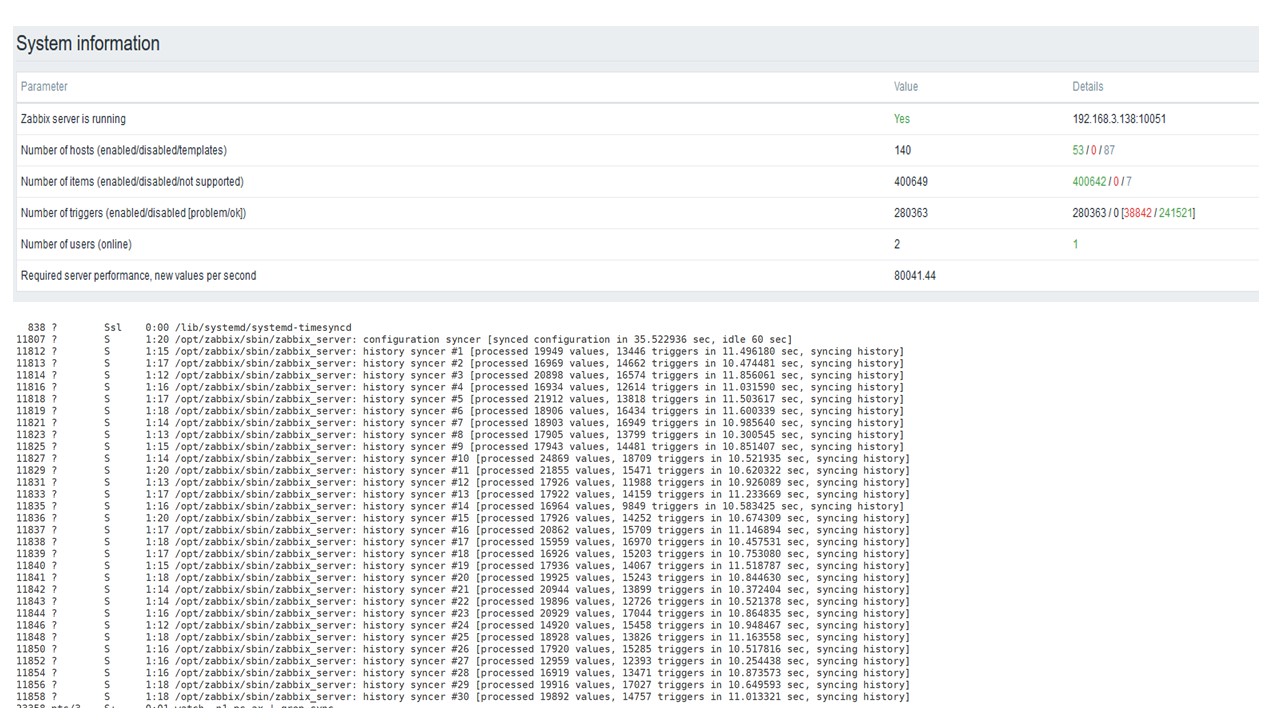
Task: Click the history syncer #17 line
Action: coord(463,542)
